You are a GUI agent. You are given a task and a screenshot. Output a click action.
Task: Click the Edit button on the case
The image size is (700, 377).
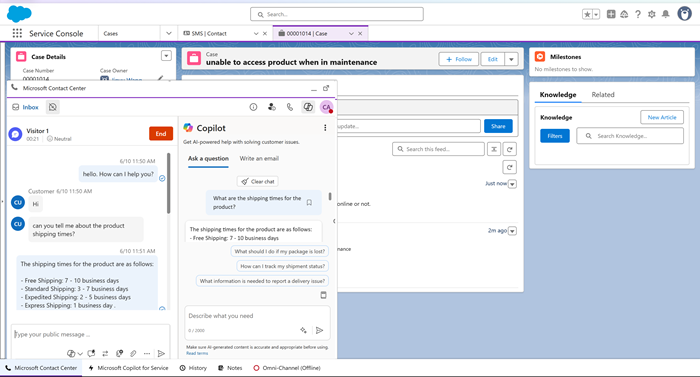point(492,59)
